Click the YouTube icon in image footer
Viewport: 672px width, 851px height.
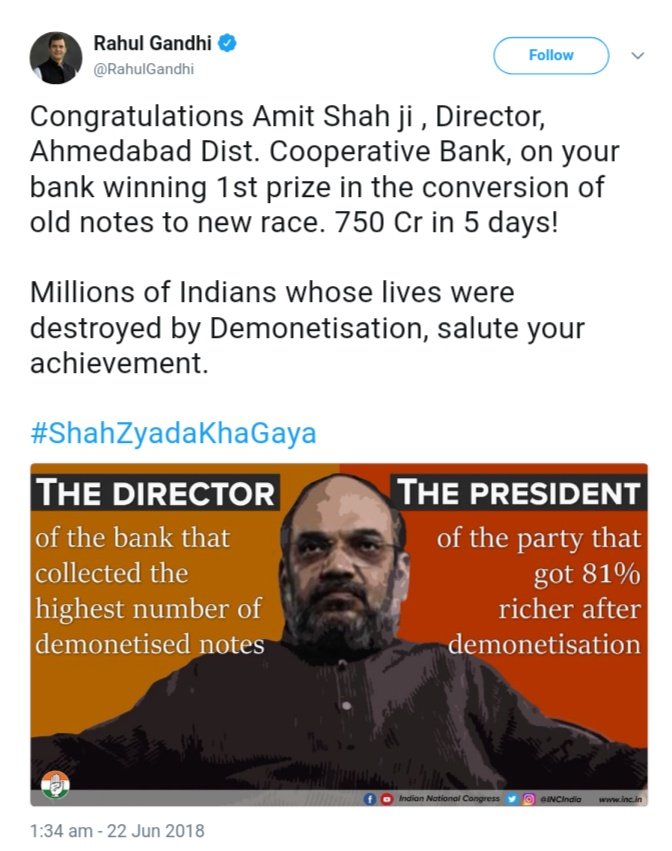[386, 799]
